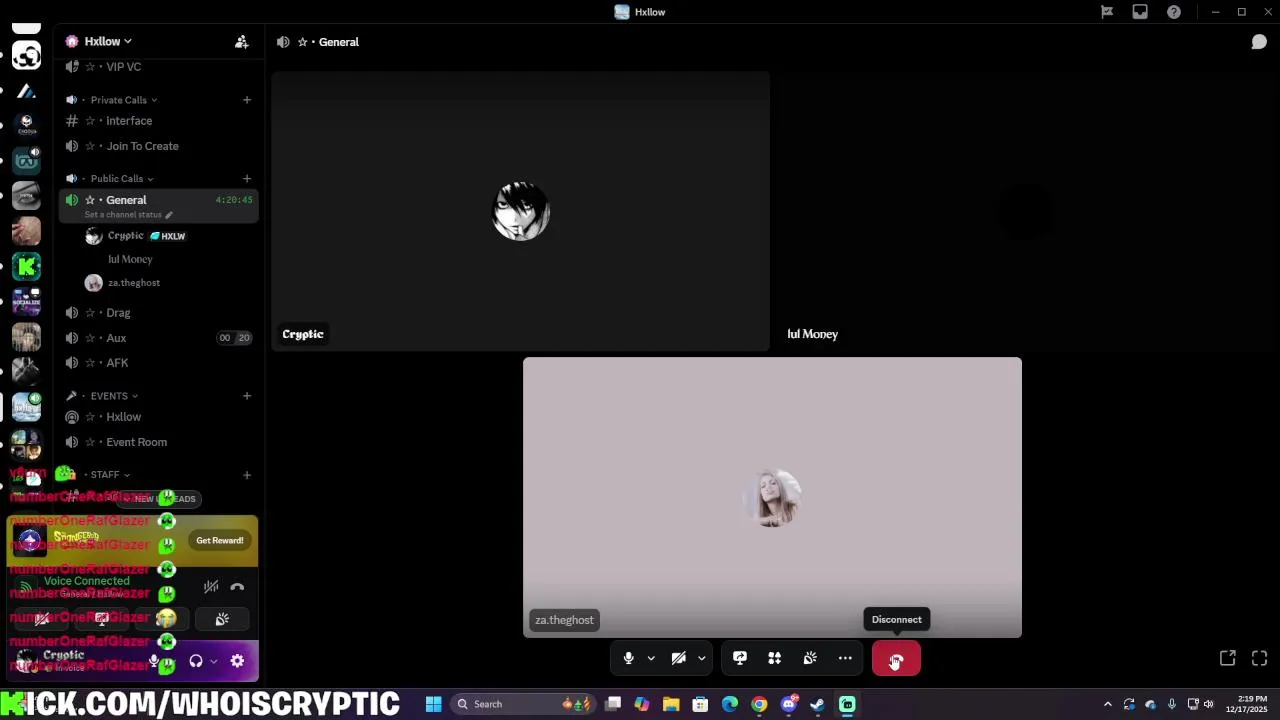Disconnect via phone icon in Voice Connected panel
This screenshot has height=720, width=1280.
coord(237,587)
